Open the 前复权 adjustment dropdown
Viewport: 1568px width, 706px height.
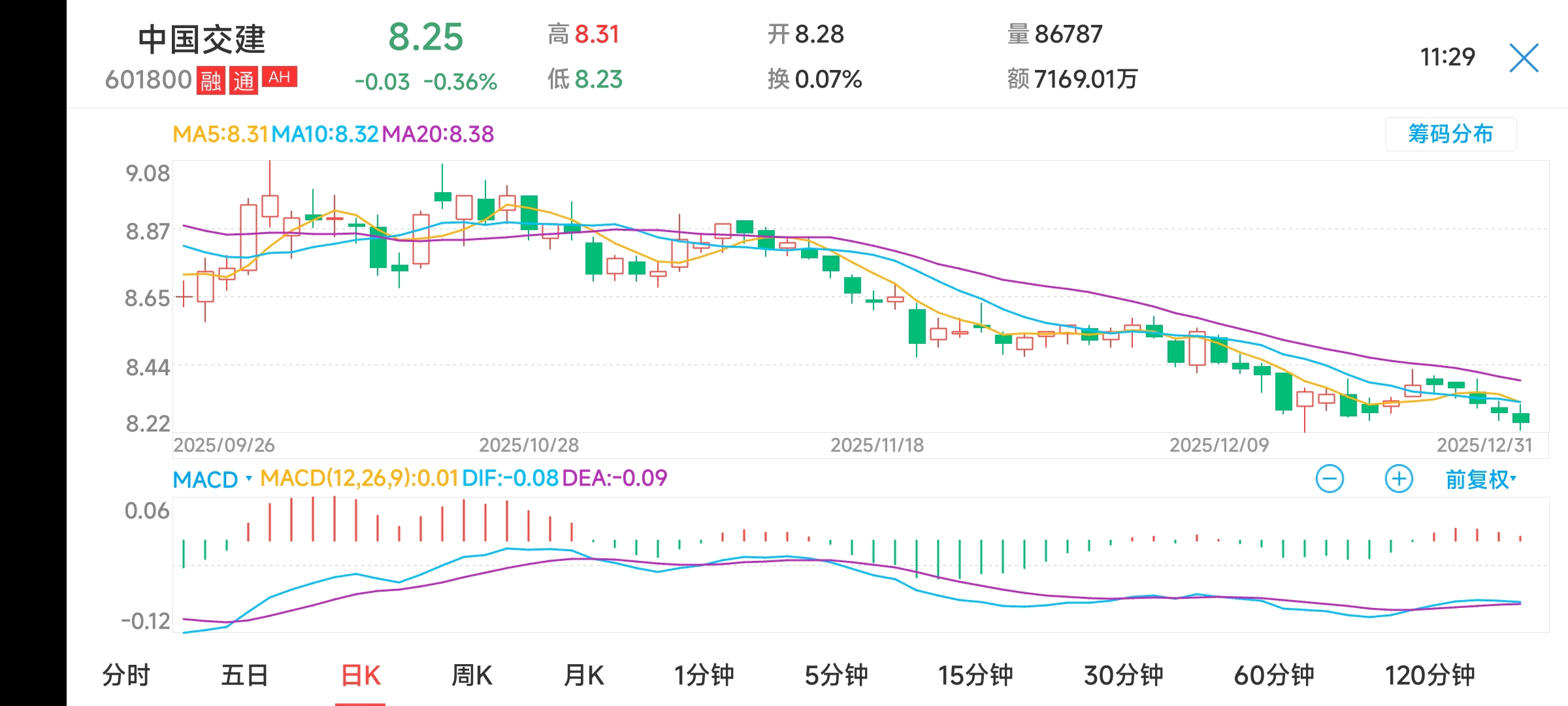tap(1480, 479)
